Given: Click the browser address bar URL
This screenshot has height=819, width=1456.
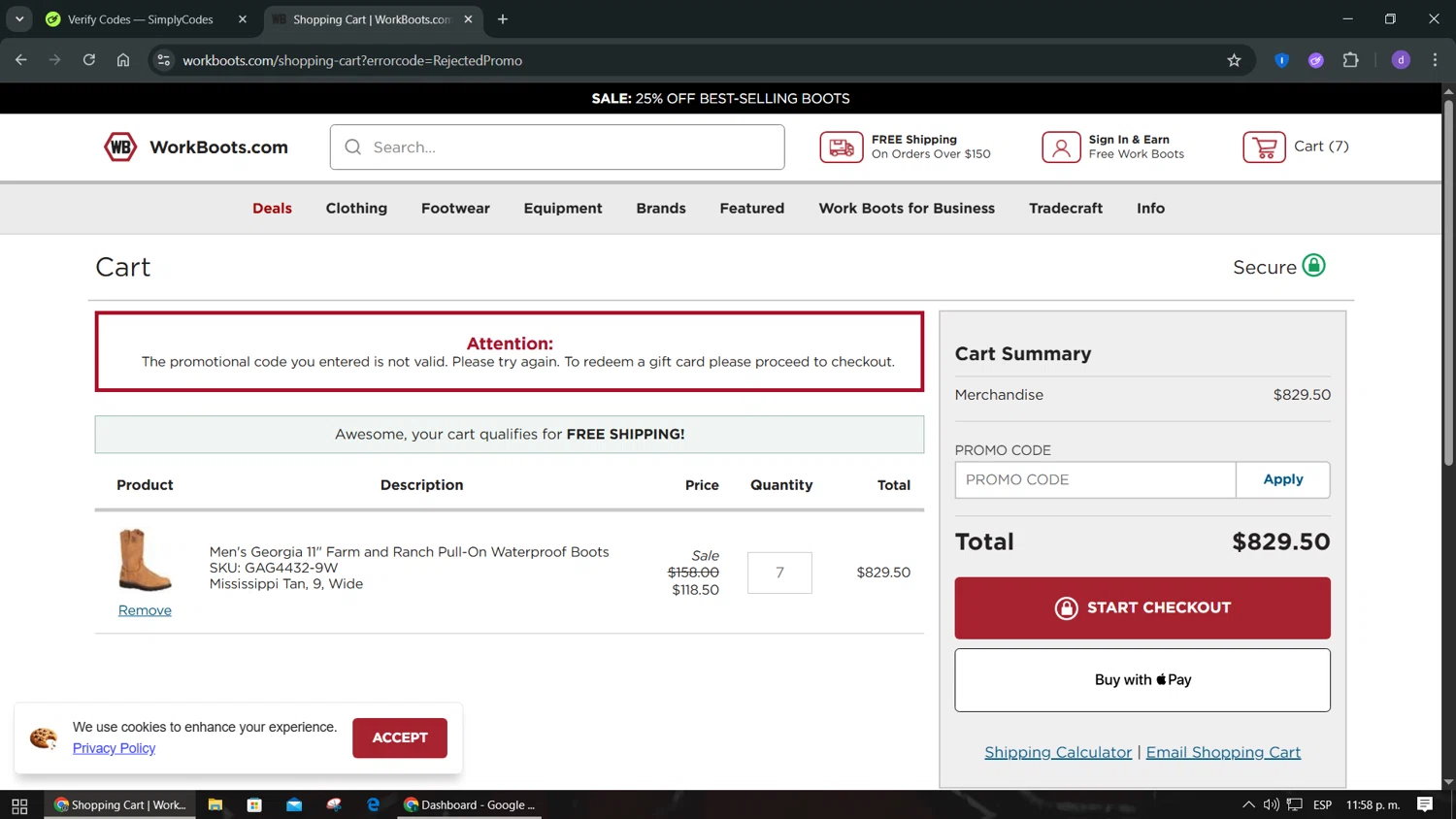Looking at the screenshot, I should 352,60.
